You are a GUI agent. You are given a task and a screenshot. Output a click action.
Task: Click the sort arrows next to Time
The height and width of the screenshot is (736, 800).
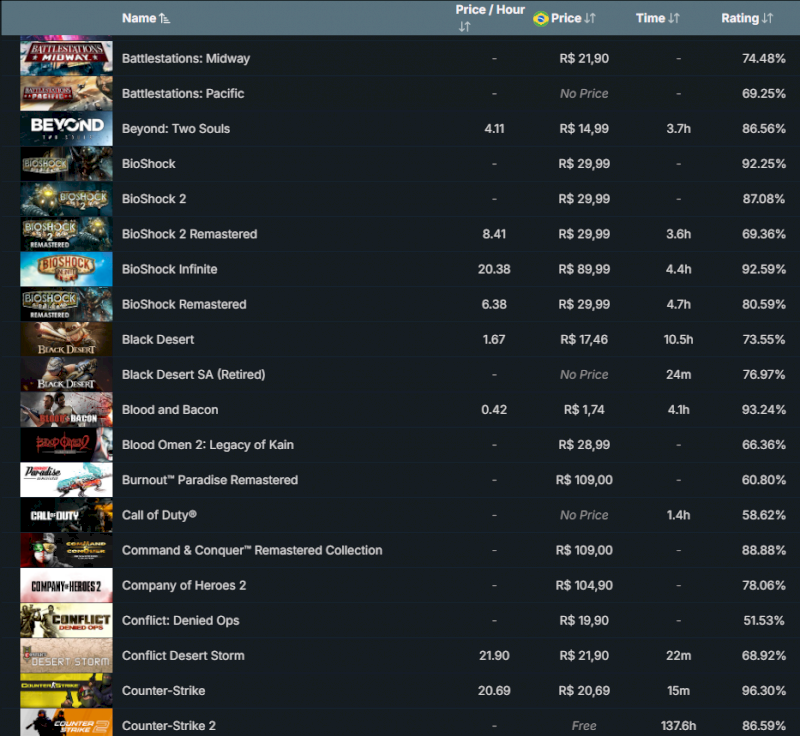pos(674,18)
